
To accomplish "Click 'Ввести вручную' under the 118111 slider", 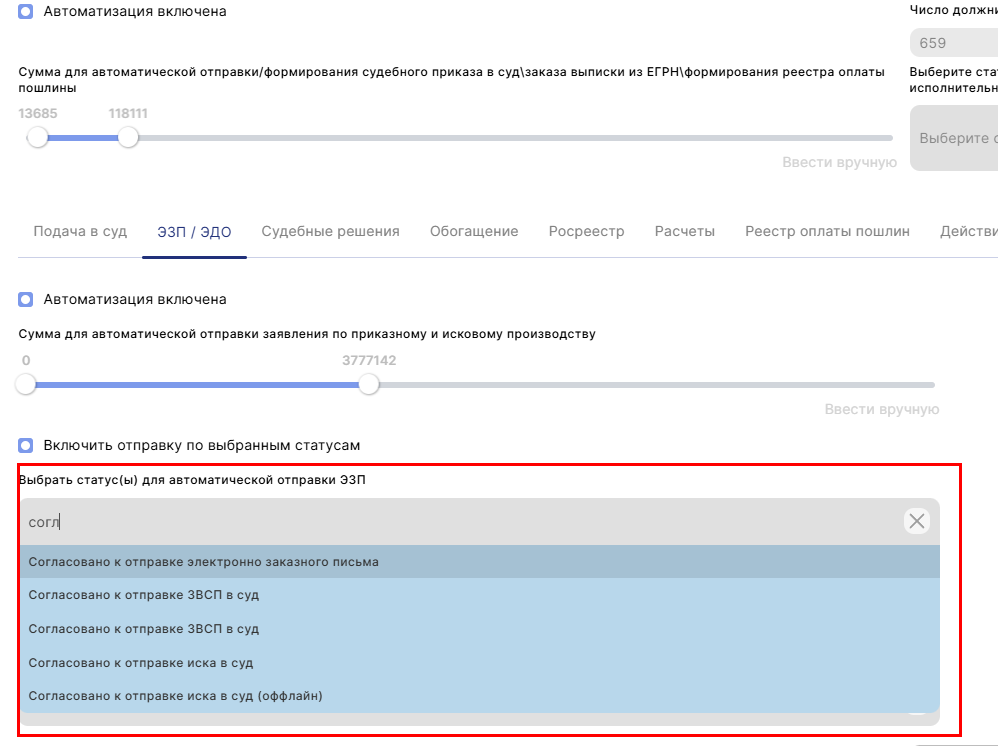I will [x=839, y=162].
